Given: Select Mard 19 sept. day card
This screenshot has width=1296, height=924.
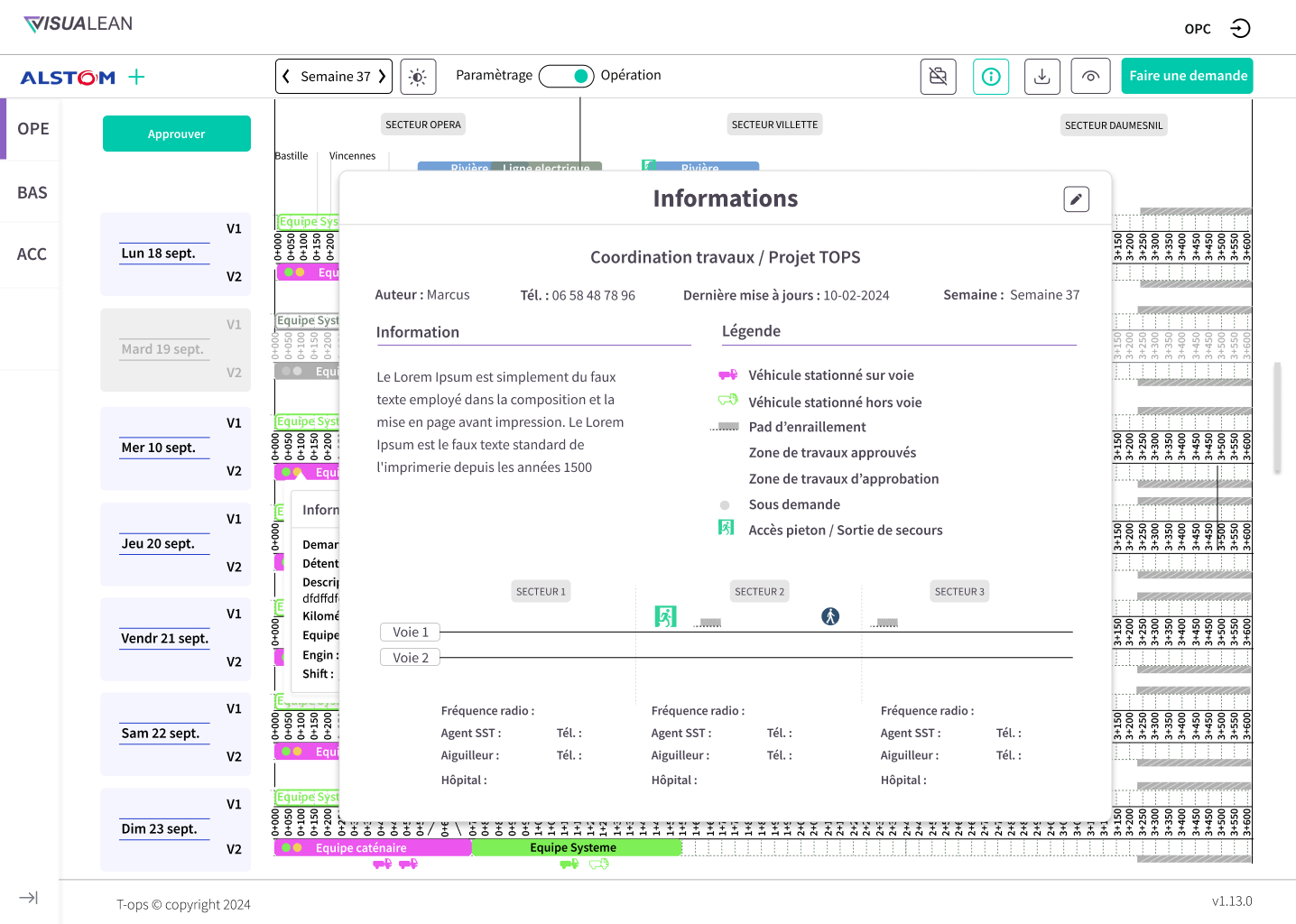Looking at the screenshot, I should coord(176,349).
